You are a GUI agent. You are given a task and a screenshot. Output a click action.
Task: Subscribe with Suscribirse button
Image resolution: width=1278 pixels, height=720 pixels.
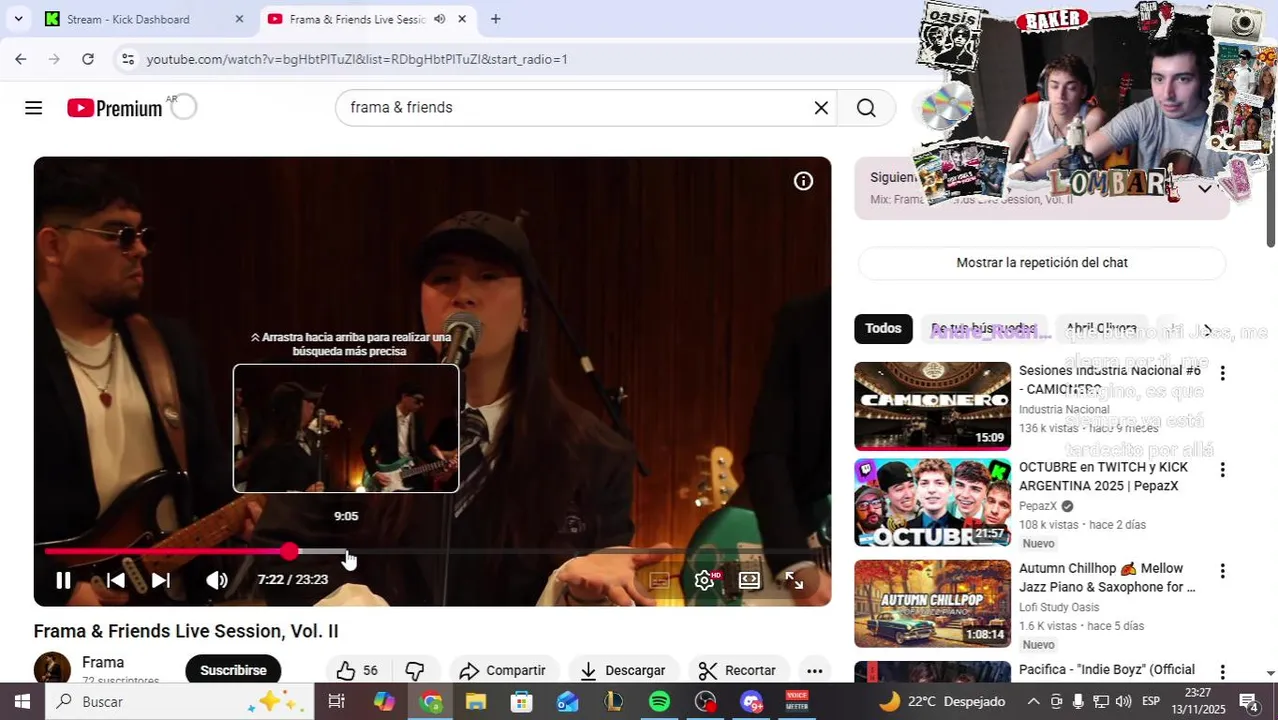(233, 670)
